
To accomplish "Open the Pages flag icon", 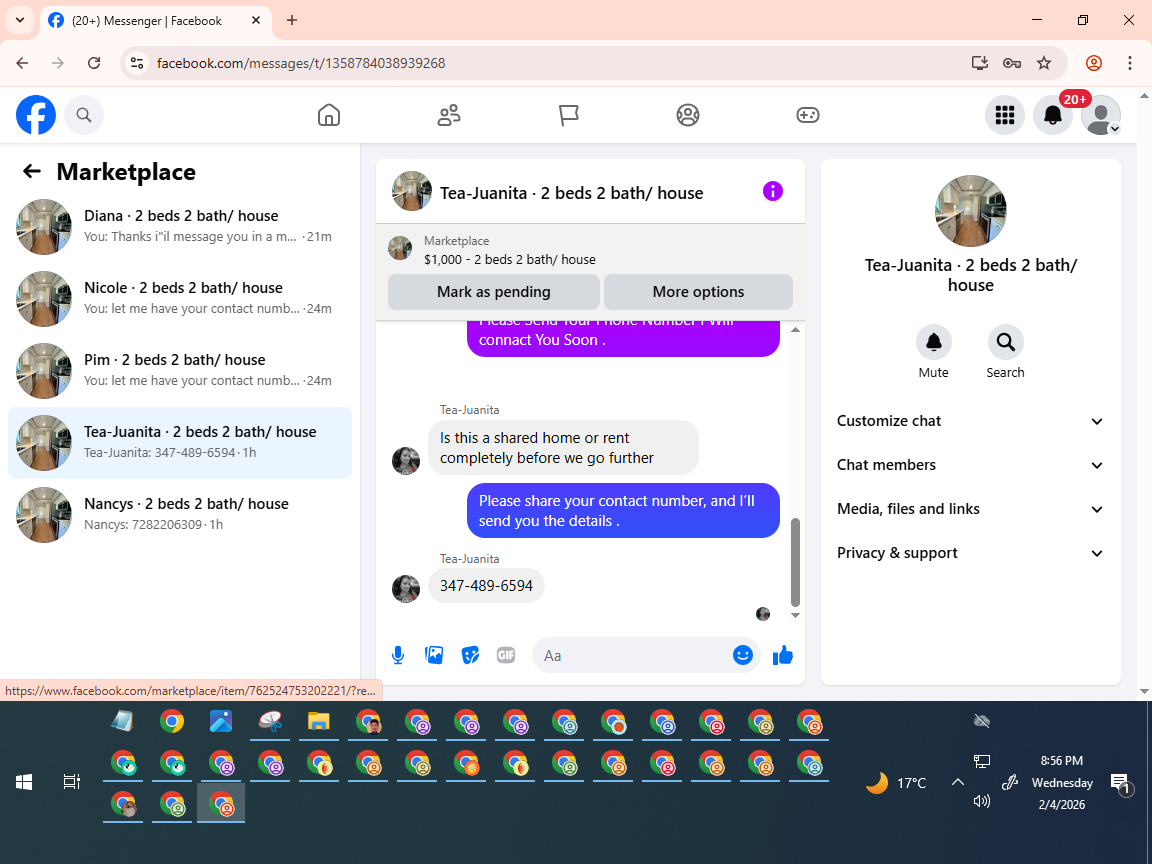I will [569, 115].
